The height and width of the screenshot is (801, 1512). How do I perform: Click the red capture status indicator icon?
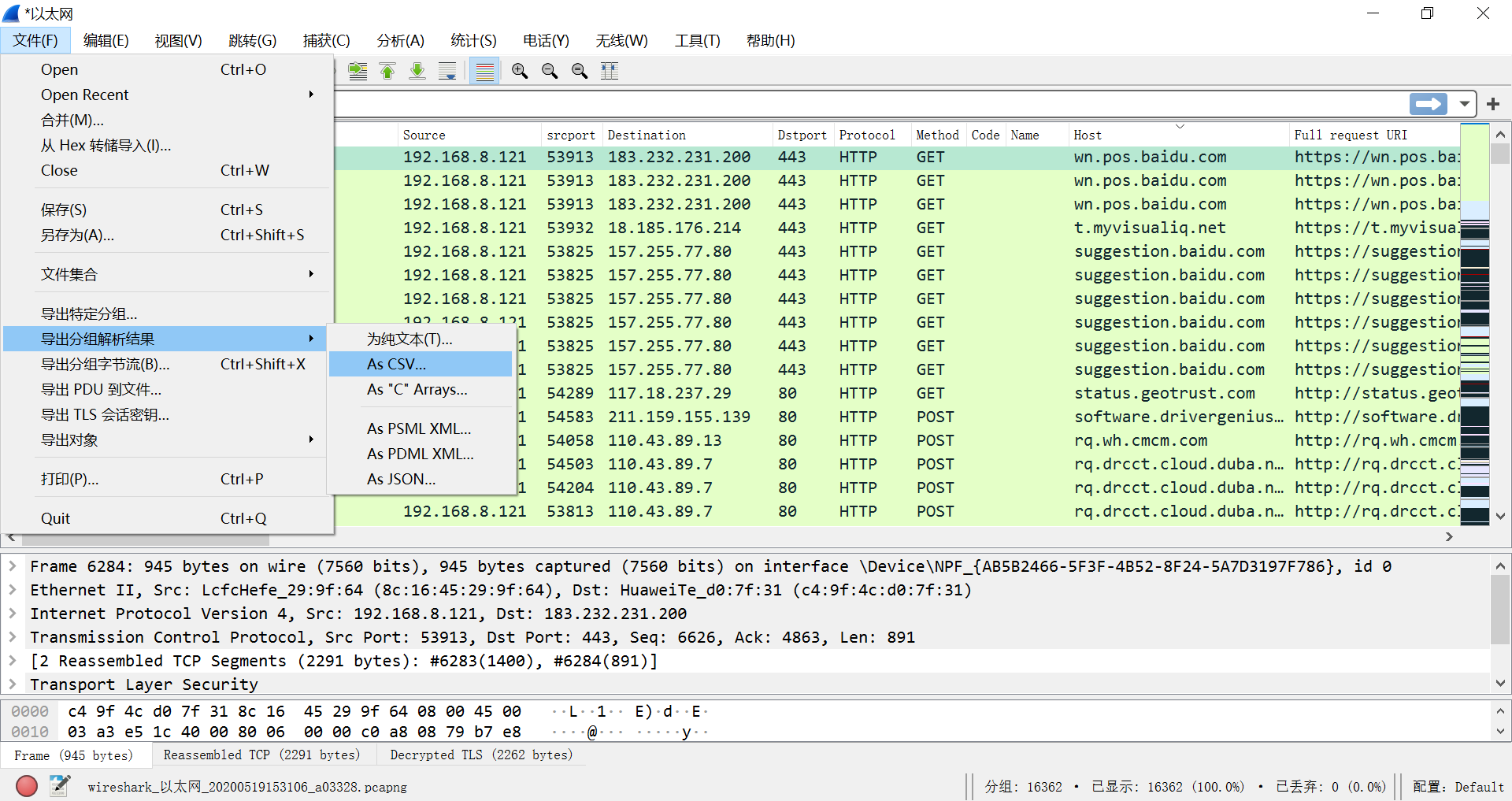(27, 786)
